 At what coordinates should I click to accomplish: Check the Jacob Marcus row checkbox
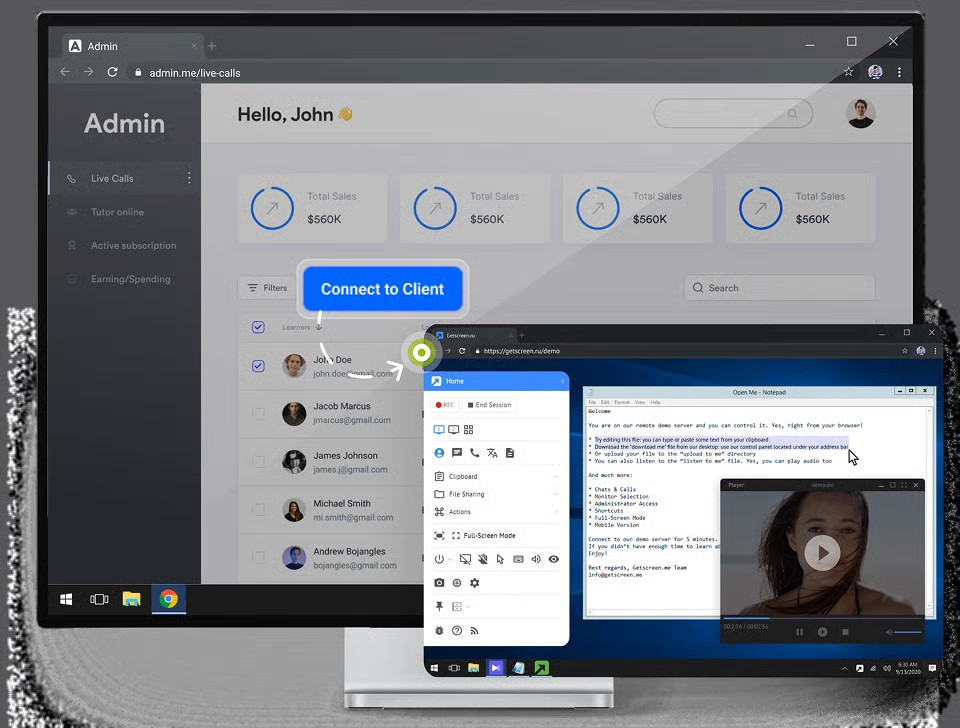pyautogui.click(x=258, y=413)
